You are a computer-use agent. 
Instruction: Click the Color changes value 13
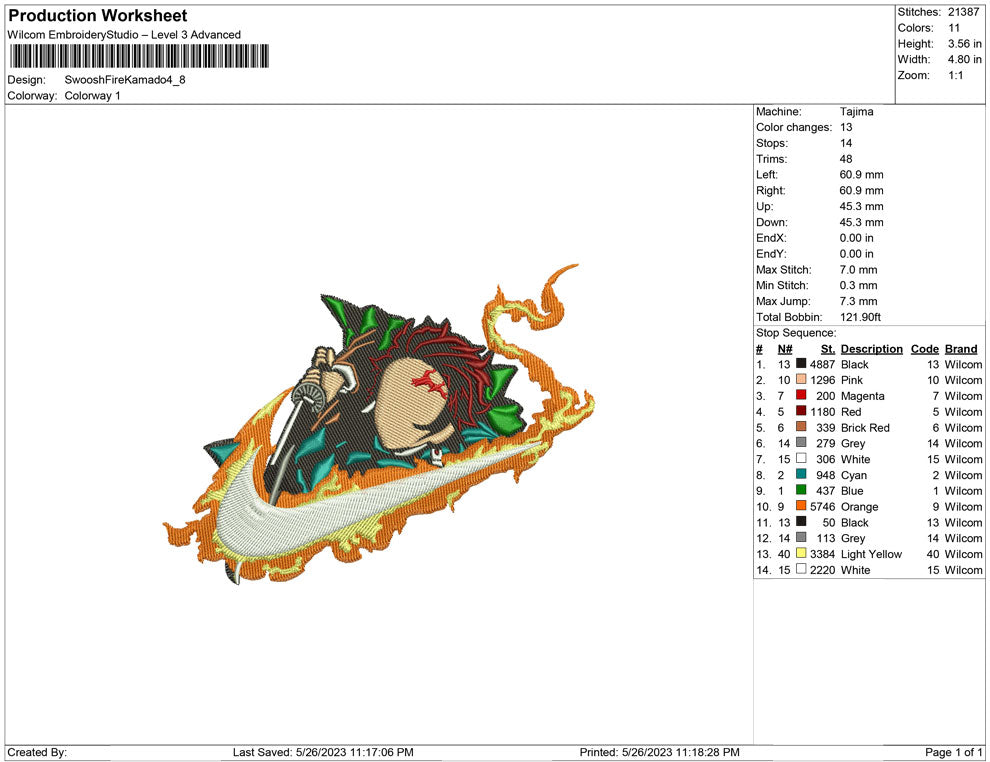(846, 127)
